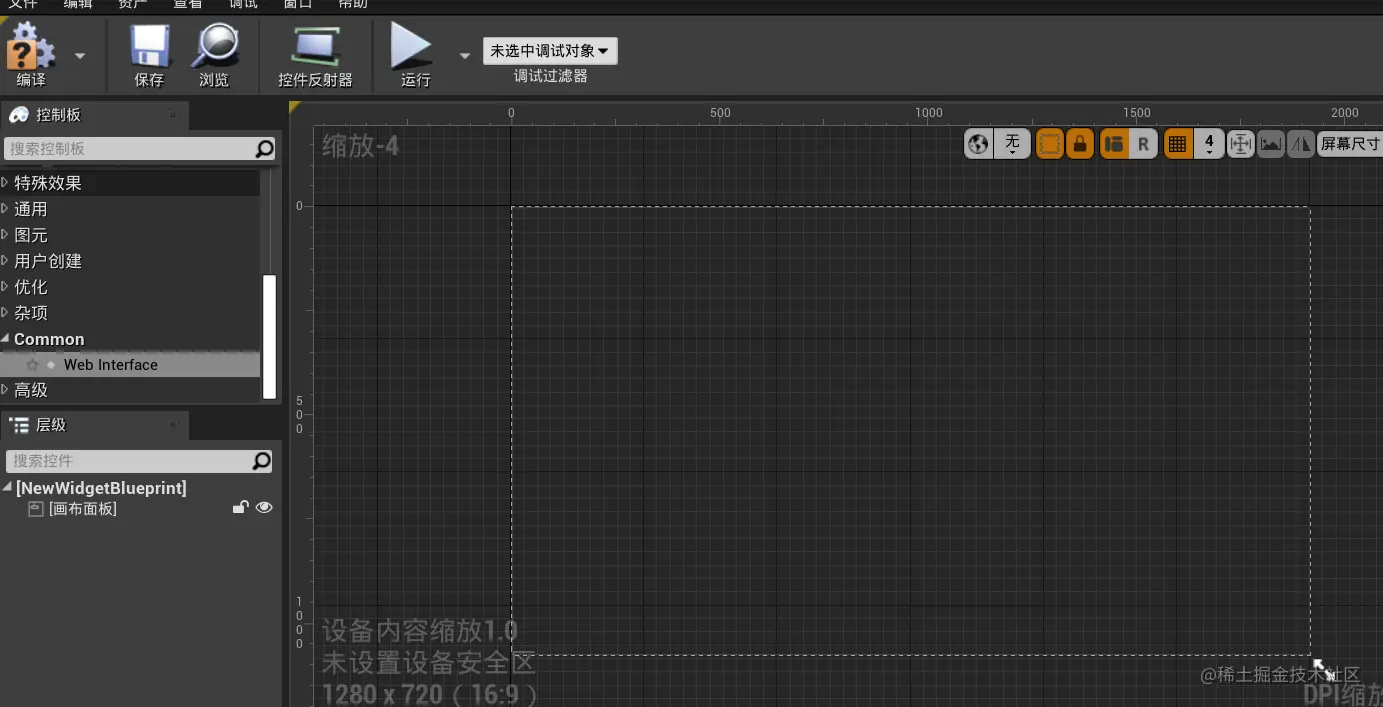This screenshot has width=1383, height=707.
Task: Open the grid snap size 4 dropdown
Action: point(1209,144)
